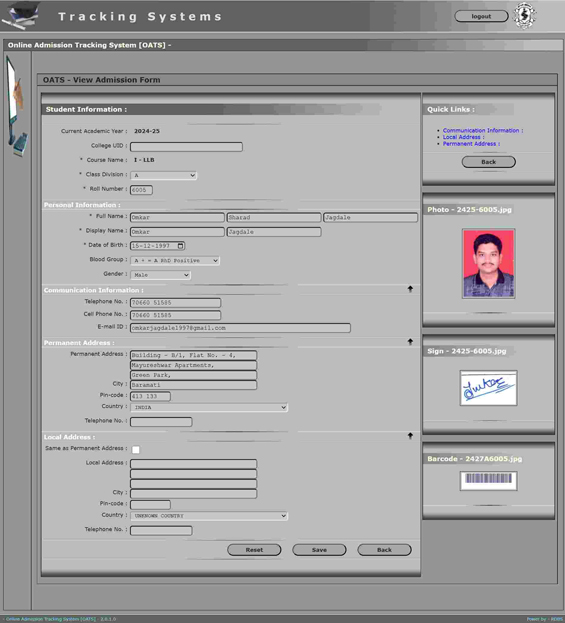Click the computer illustration in left sidebar
Image resolution: width=565 pixels, height=623 pixels.
tap(17, 106)
